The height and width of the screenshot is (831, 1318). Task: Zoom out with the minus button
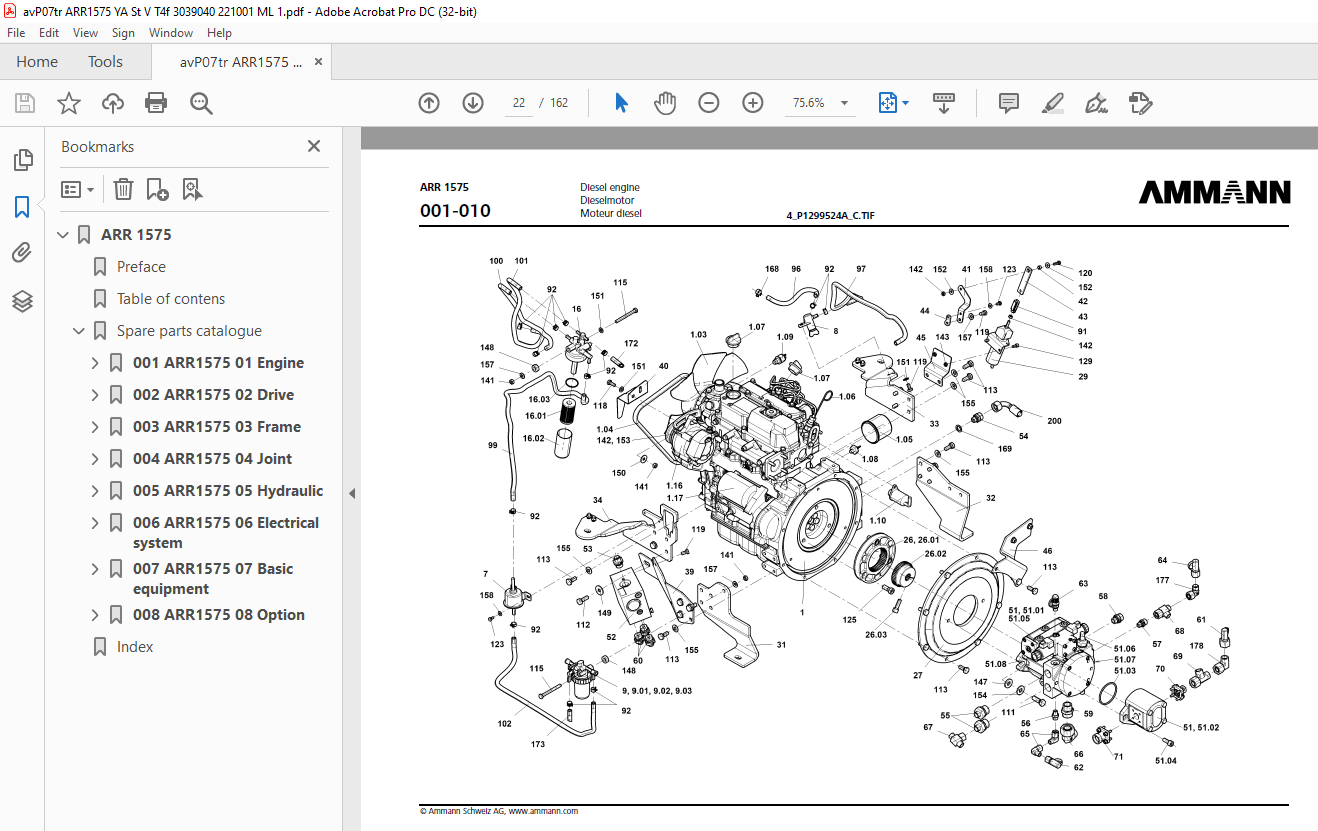pyautogui.click(x=709, y=103)
